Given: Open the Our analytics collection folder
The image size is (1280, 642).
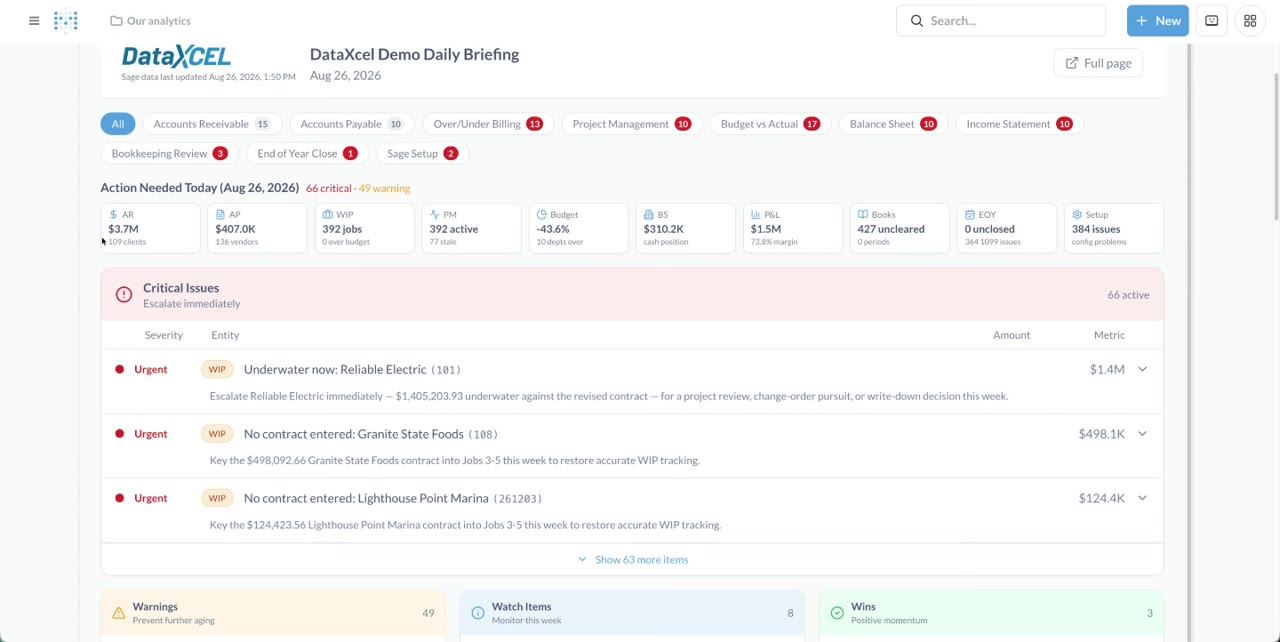Looking at the screenshot, I should 150,21.
